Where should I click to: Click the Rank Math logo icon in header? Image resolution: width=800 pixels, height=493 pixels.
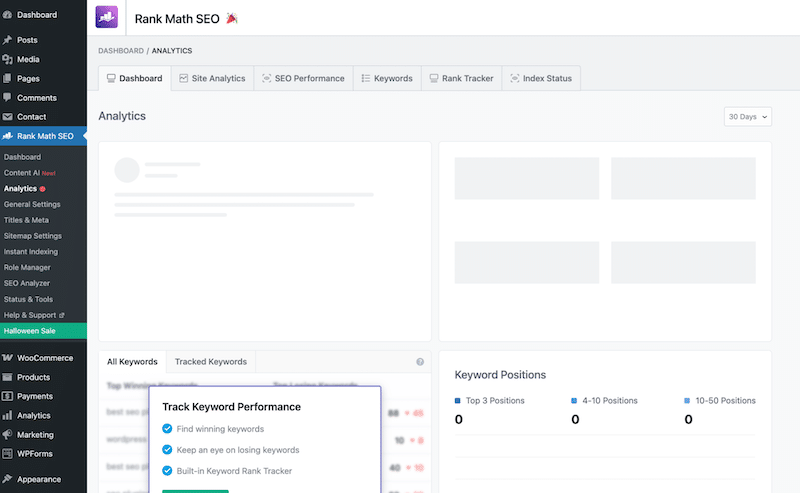click(x=107, y=17)
